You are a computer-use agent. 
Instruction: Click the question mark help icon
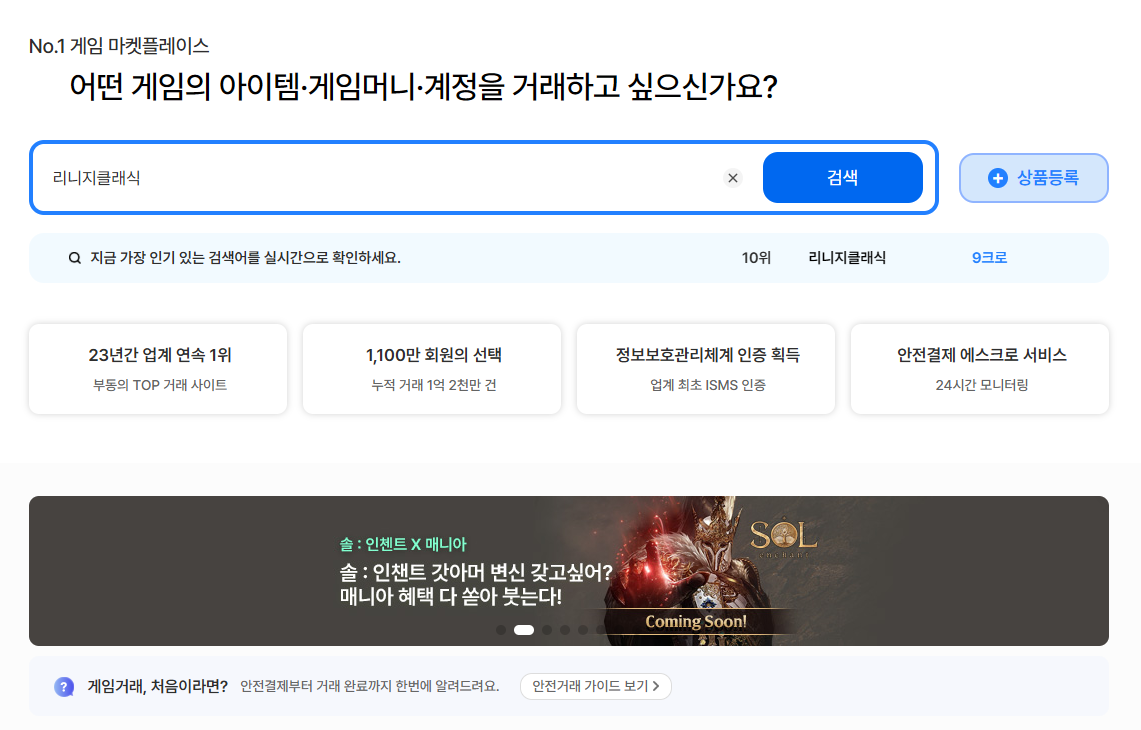(64, 686)
